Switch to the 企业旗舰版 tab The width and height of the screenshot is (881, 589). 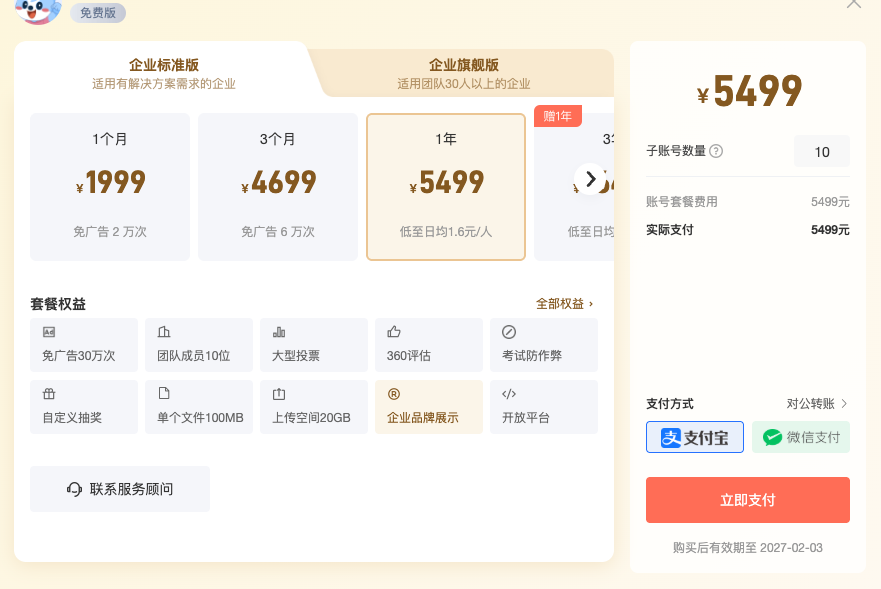pos(464,73)
